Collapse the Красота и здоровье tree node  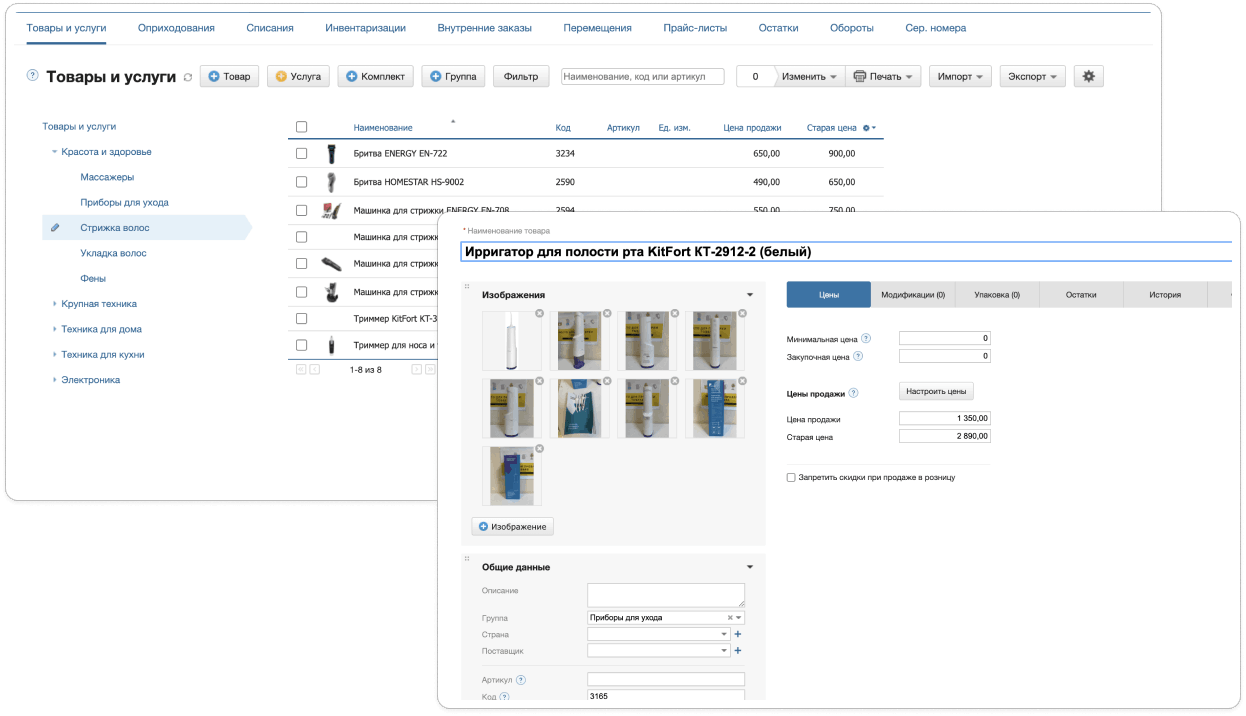click(x=55, y=152)
